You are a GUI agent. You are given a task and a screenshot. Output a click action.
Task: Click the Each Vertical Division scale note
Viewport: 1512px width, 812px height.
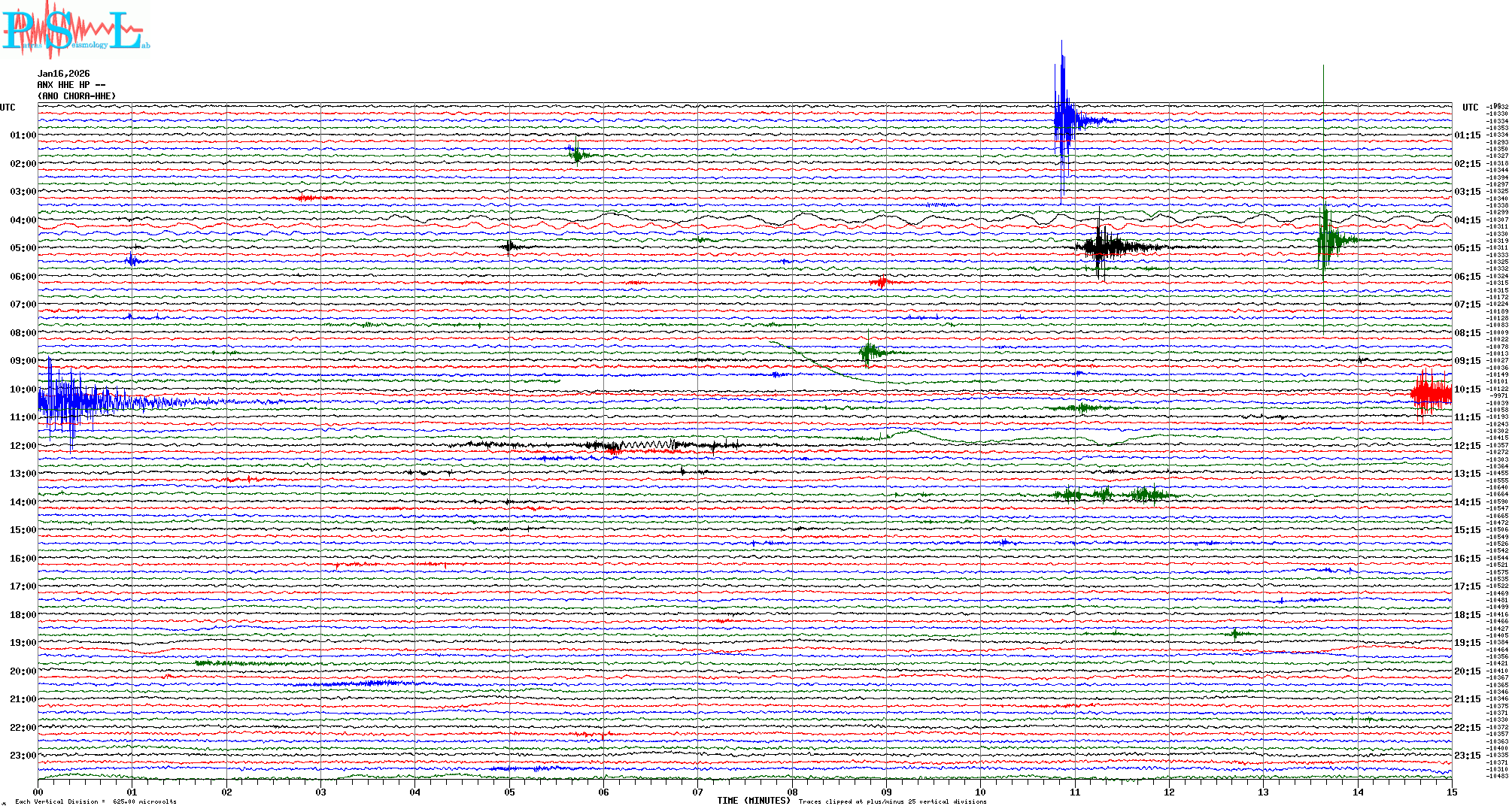[x=96, y=801]
